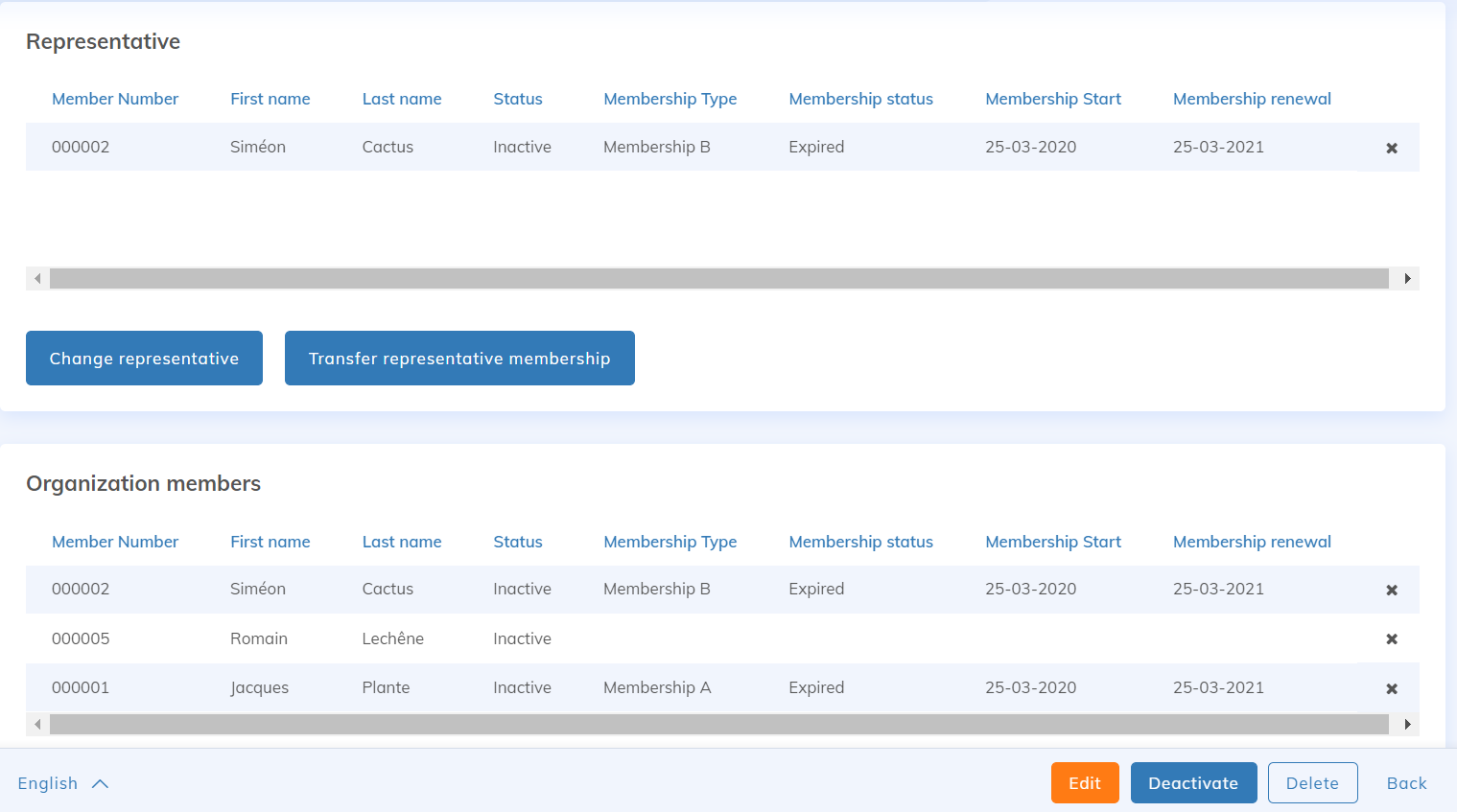Sort Representative table by Membership renewal
The width and height of the screenshot is (1457, 812).
tap(1252, 99)
